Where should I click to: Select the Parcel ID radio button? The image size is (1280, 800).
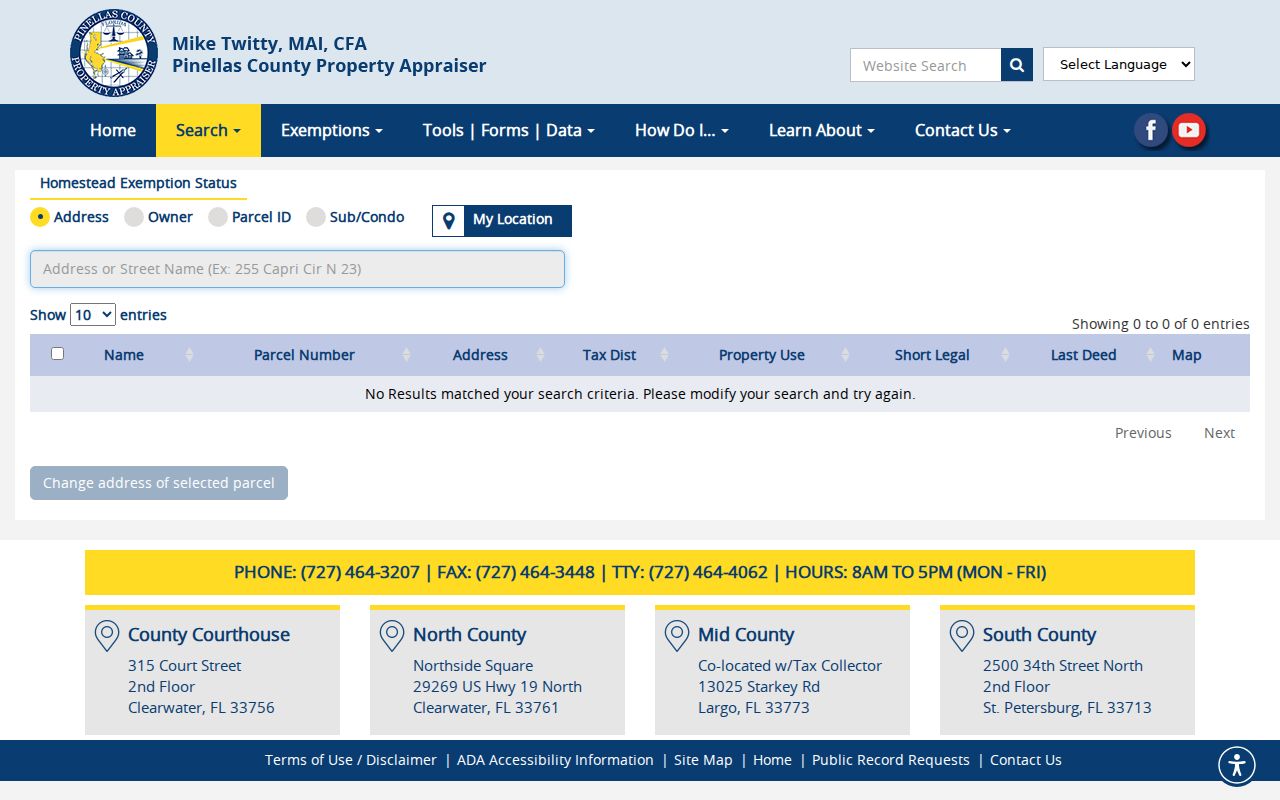(x=218, y=217)
